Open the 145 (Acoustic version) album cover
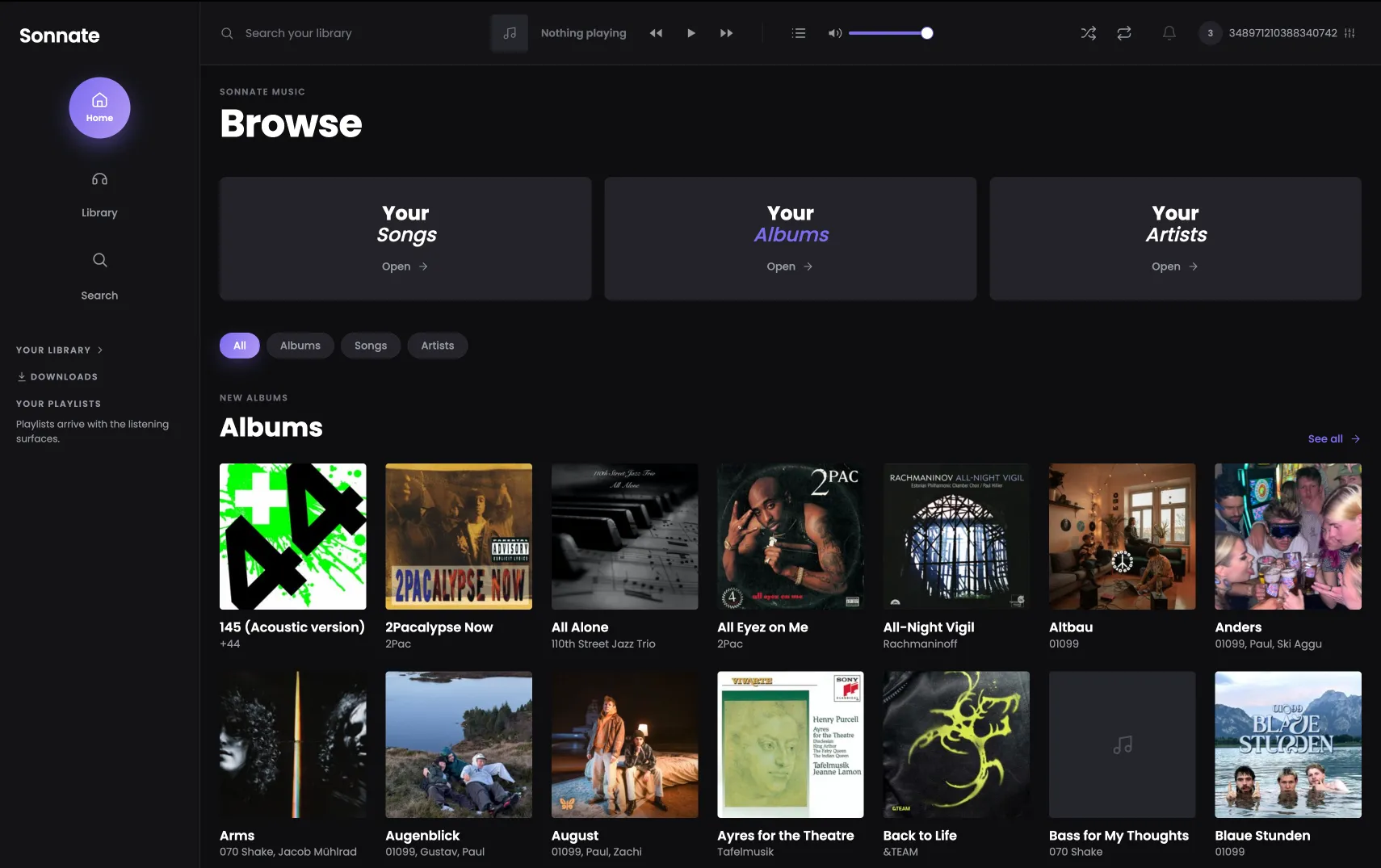 point(293,537)
